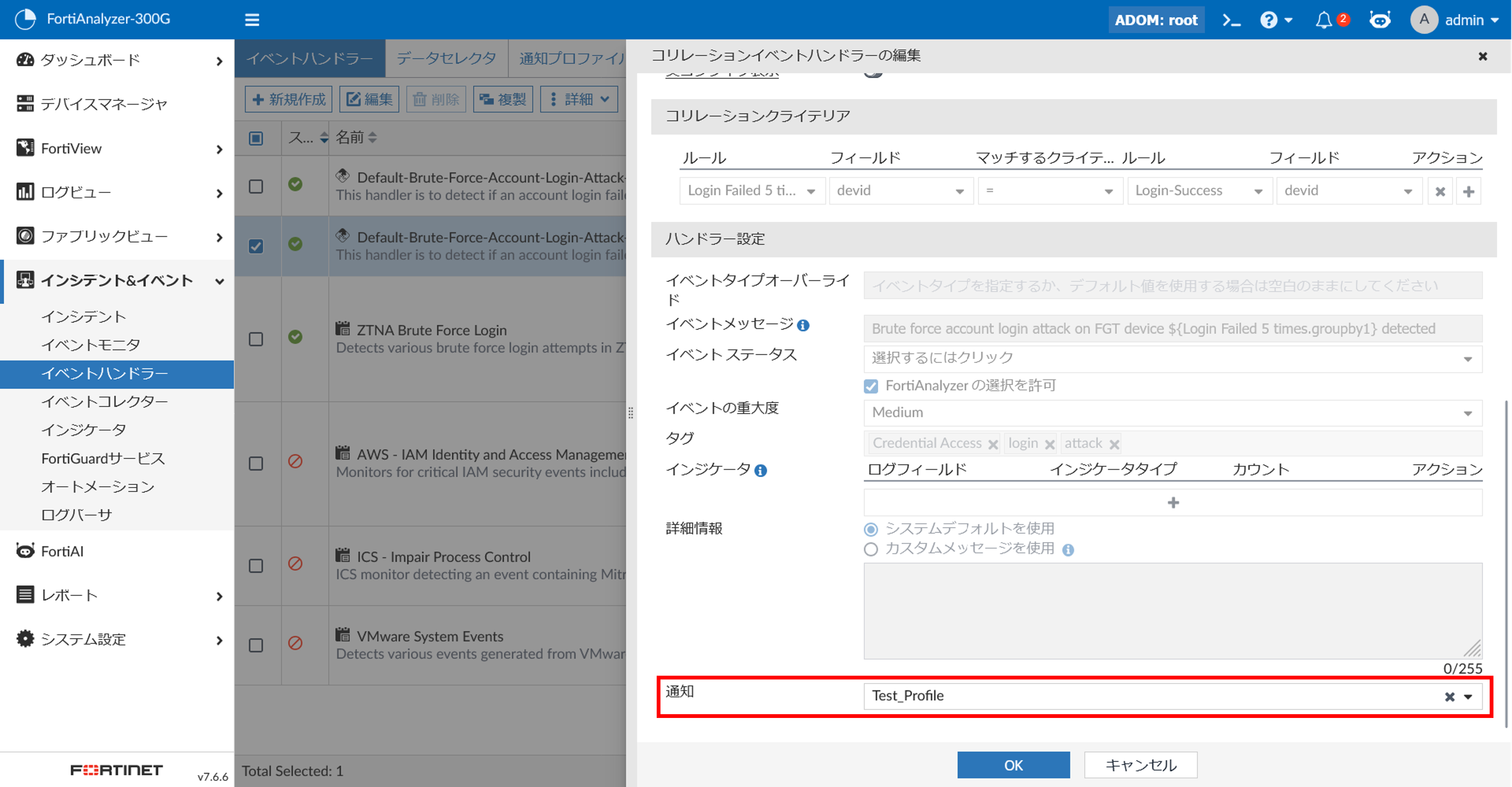Image resolution: width=1512 pixels, height=787 pixels.
Task: Click the キャンセル button
Action: pos(1141,765)
